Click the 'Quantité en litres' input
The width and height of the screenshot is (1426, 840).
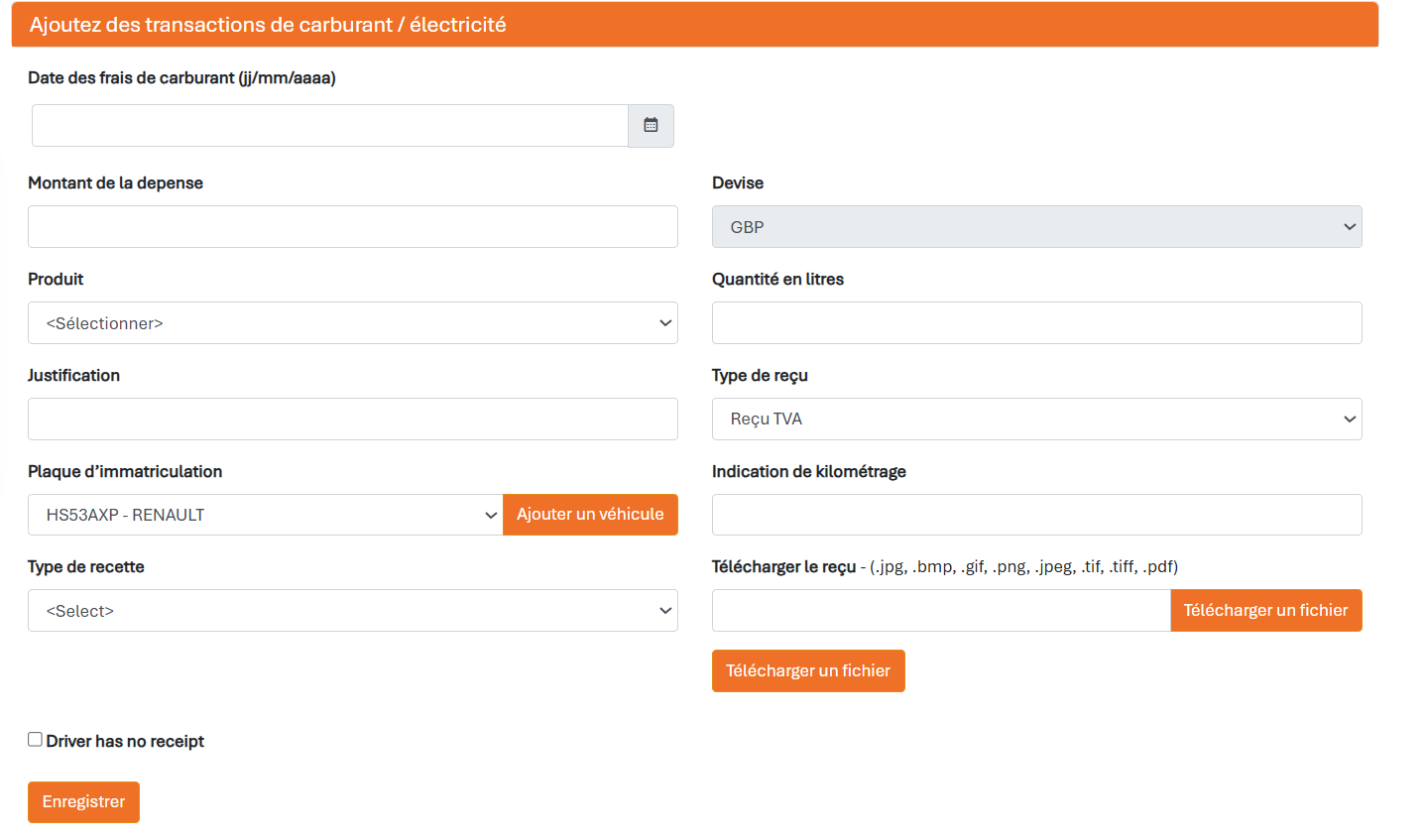click(1036, 323)
